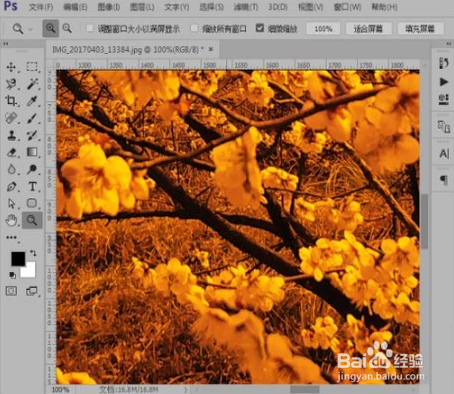Select the Rectangular Marquee tool
The image size is (454, 394).
tap(32, 66)
